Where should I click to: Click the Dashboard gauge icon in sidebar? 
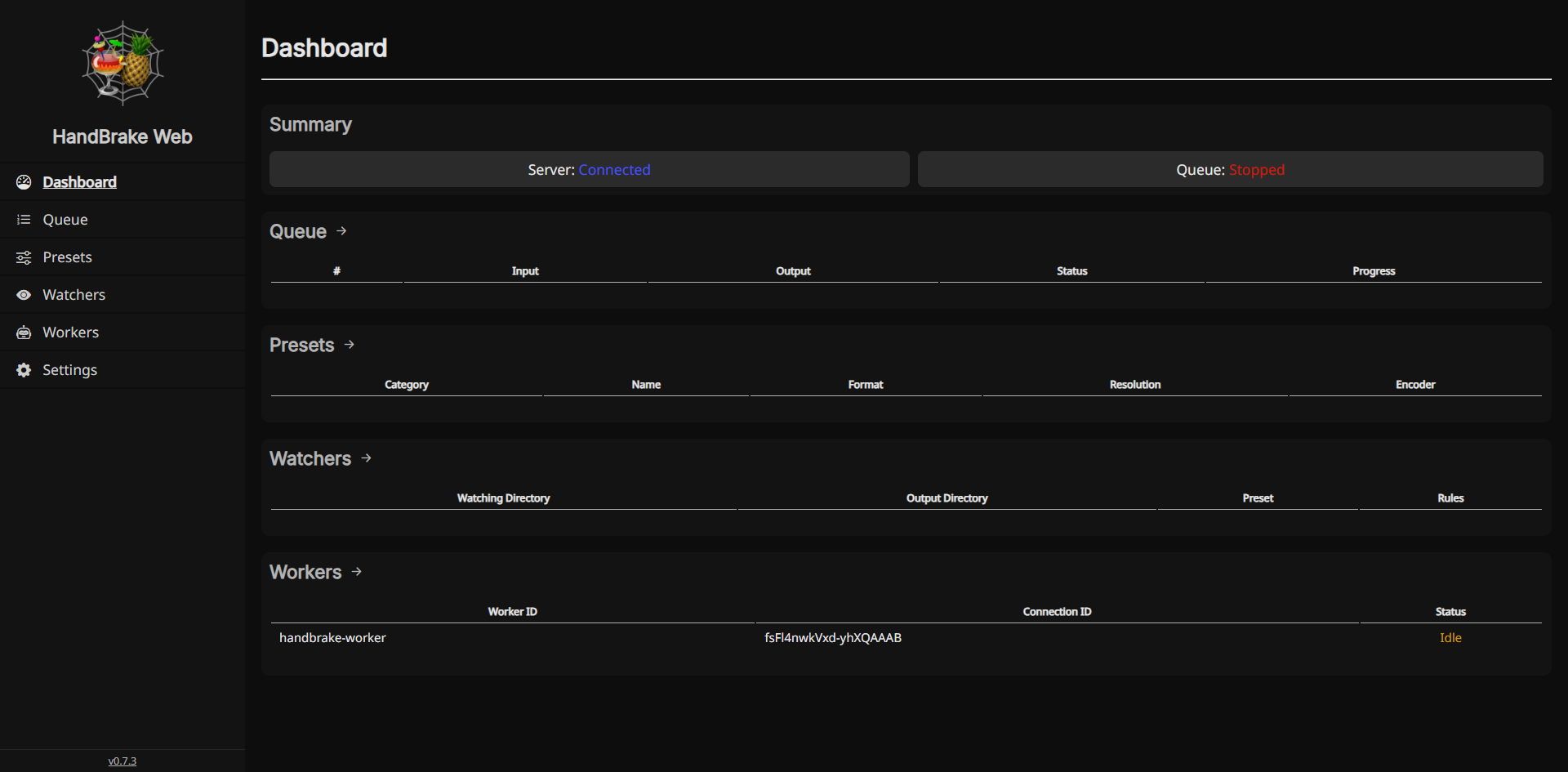[x=24, y=182]
